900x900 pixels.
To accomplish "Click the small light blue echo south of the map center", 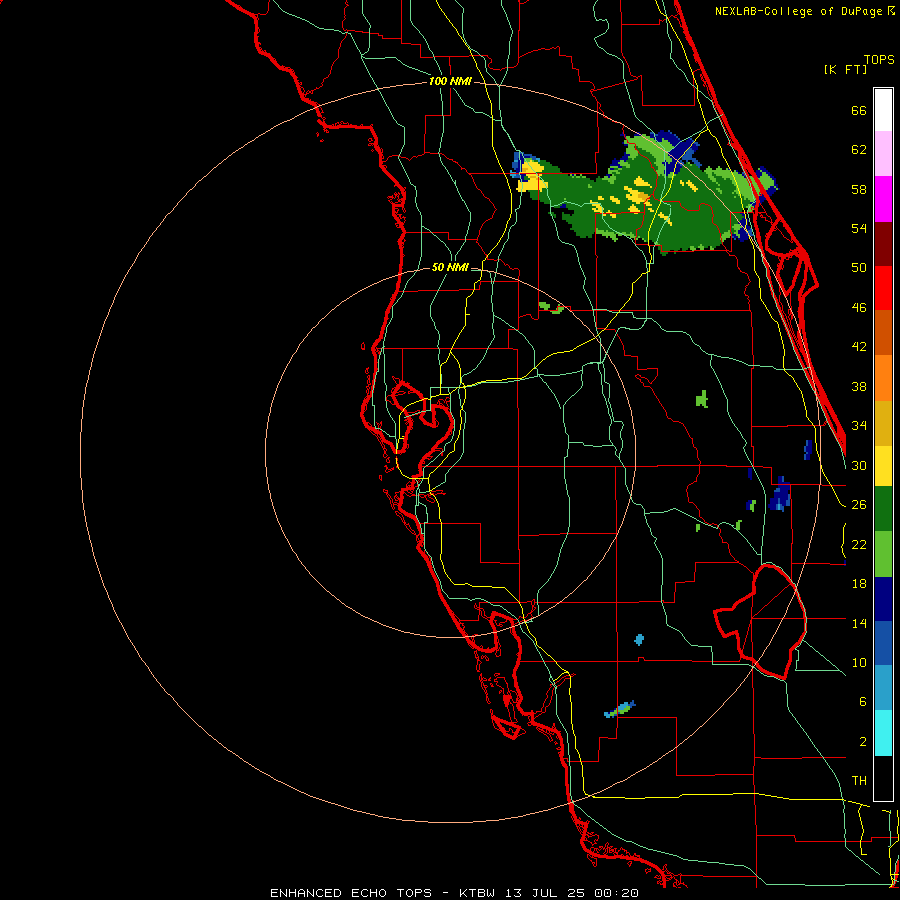I will pos(639,639).
